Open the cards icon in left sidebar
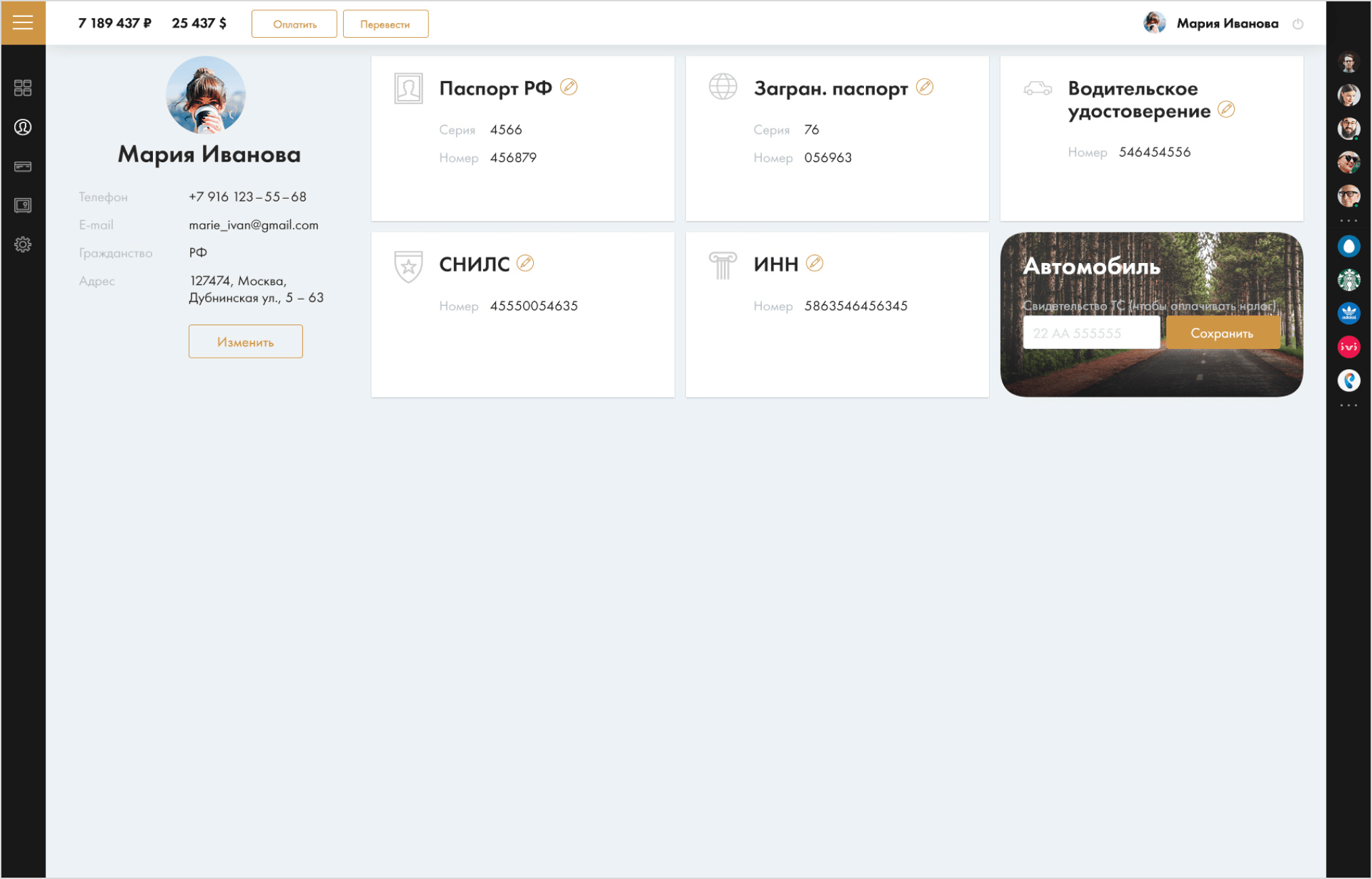The image size is (1372, 879). (x=23, y=166)
